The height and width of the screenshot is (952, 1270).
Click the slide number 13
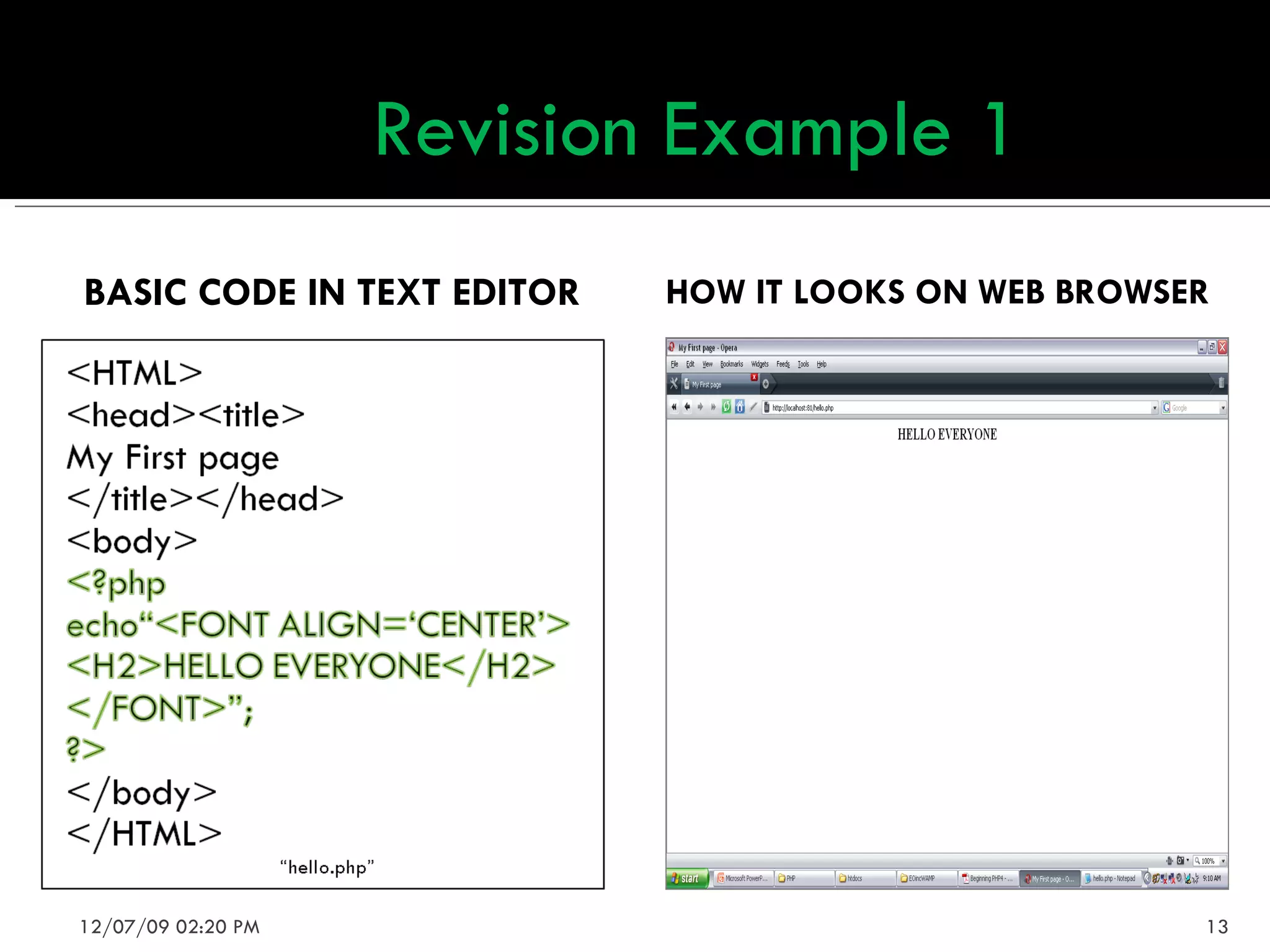click(1217, 927)
